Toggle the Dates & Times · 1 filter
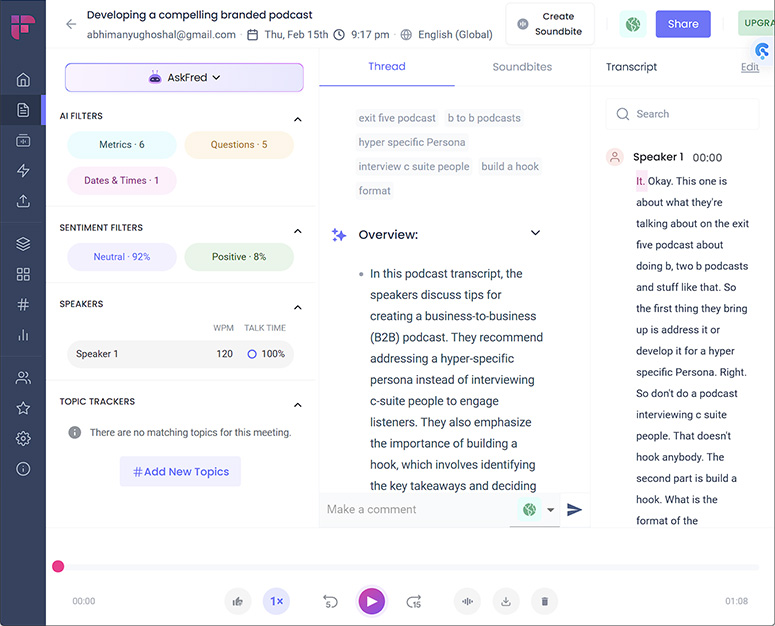Viewport: 775px width, 626px height. click(122, 180)
